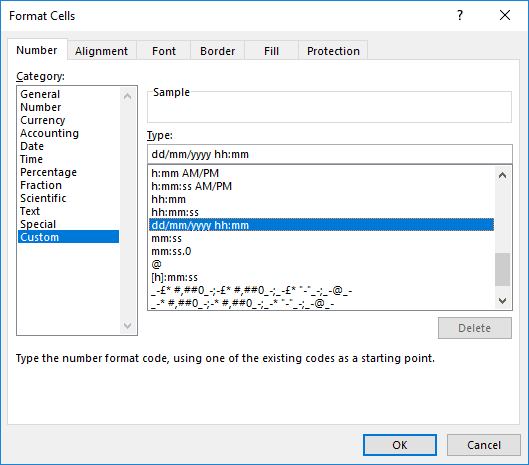The width and height of the screenshot is (529, 465).
Task: Open the Protection tab
Action: coord(333,51)
